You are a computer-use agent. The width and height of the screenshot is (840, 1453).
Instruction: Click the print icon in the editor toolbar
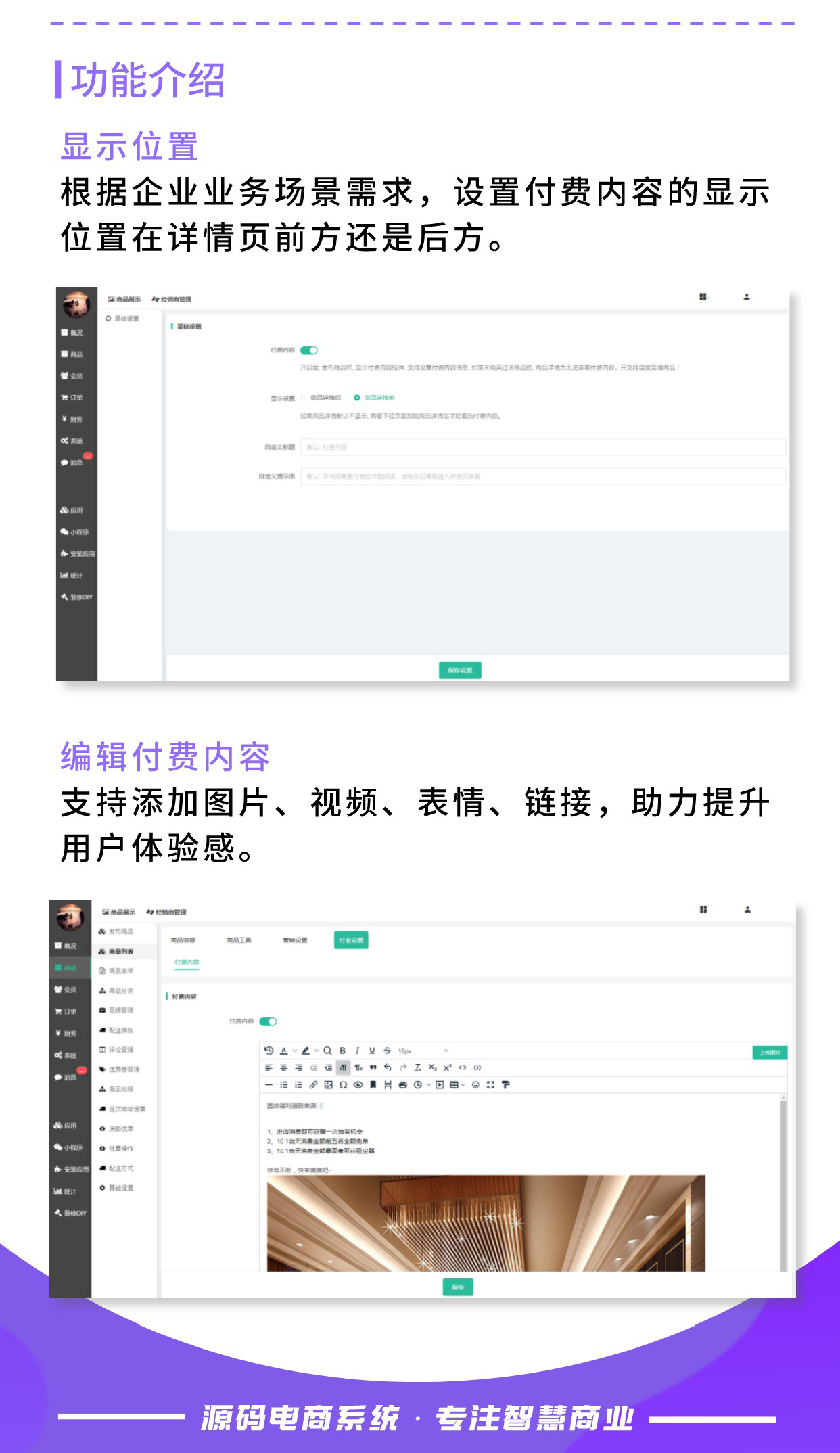pos(403,1085)
